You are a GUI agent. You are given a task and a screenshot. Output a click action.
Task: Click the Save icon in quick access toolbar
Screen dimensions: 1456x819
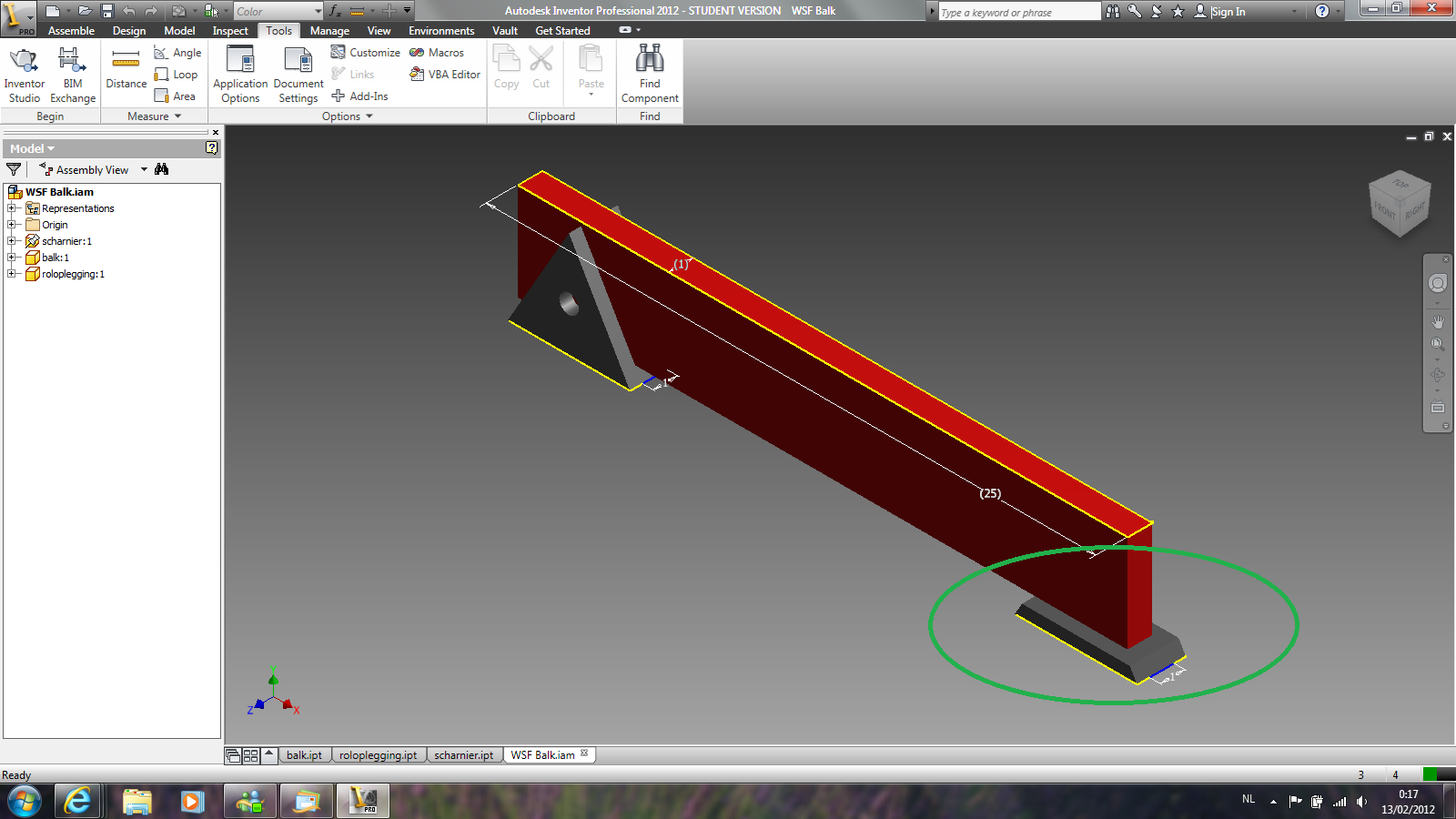click(x=107, y=11)
